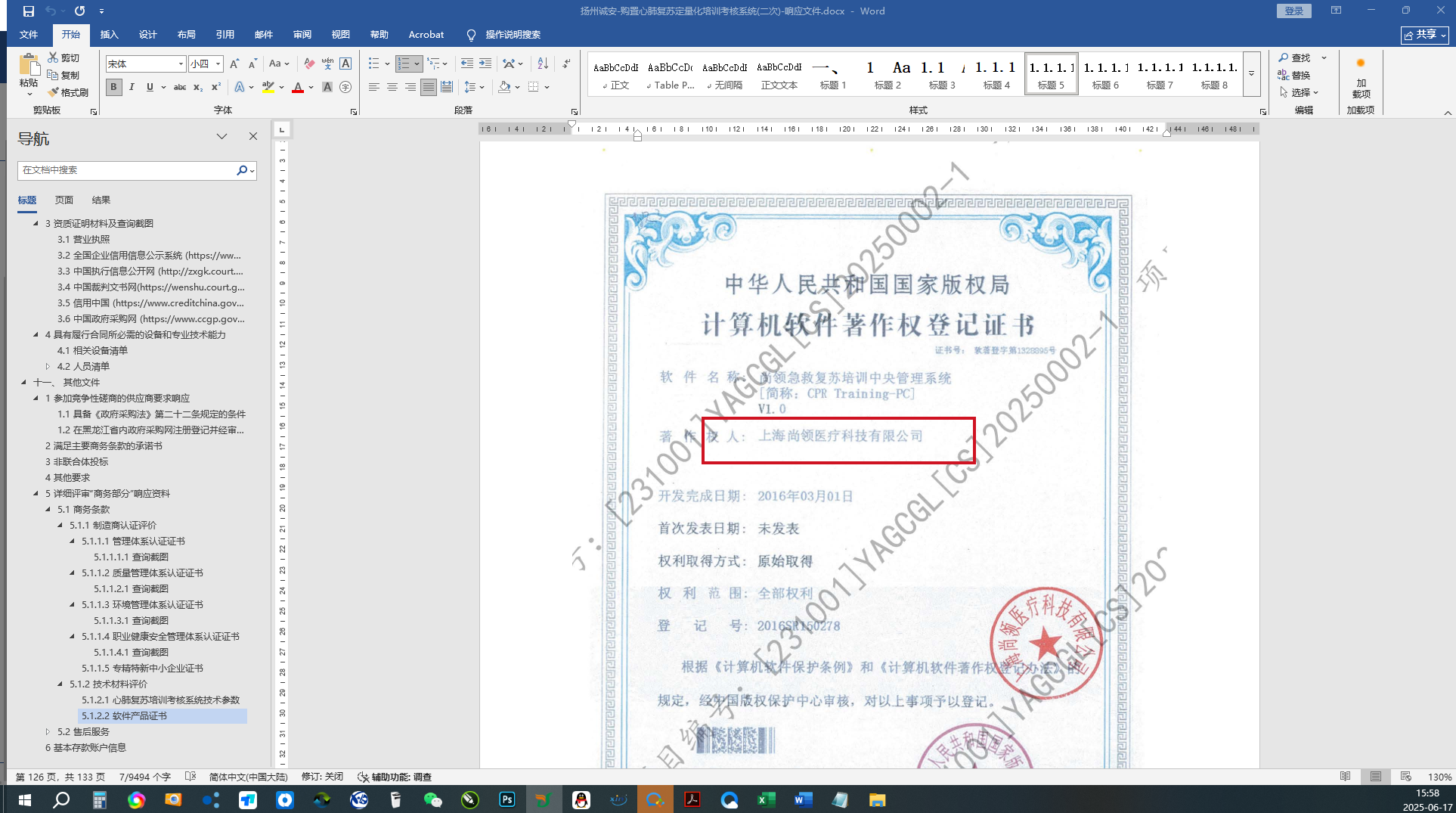The width and height of the screenshot is (1456, 813).
Task: Toggle the bullet list button
Action: click(x=373, y=64)
